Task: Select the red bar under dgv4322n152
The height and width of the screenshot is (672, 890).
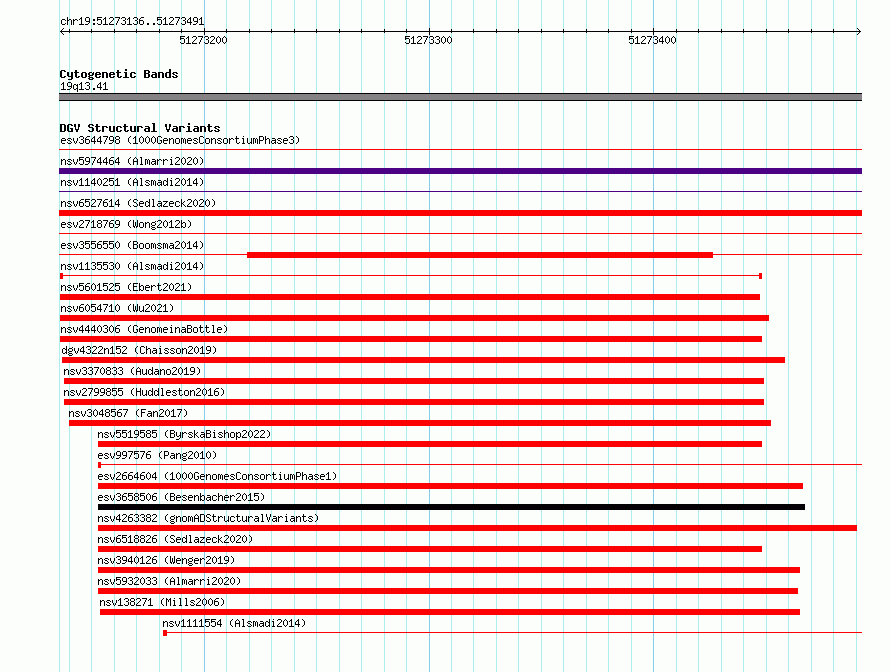Action: click(423, 360)
